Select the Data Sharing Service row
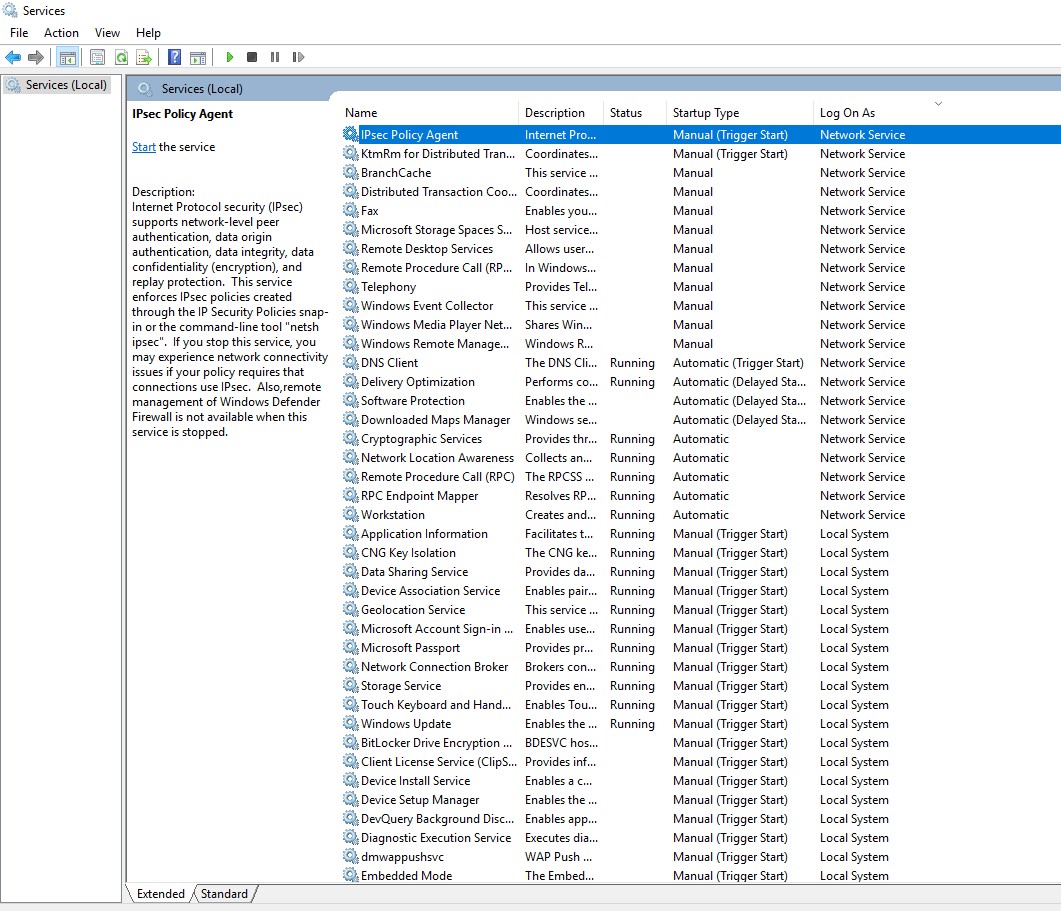This screenshot has width=1061, height=911. 700,571
